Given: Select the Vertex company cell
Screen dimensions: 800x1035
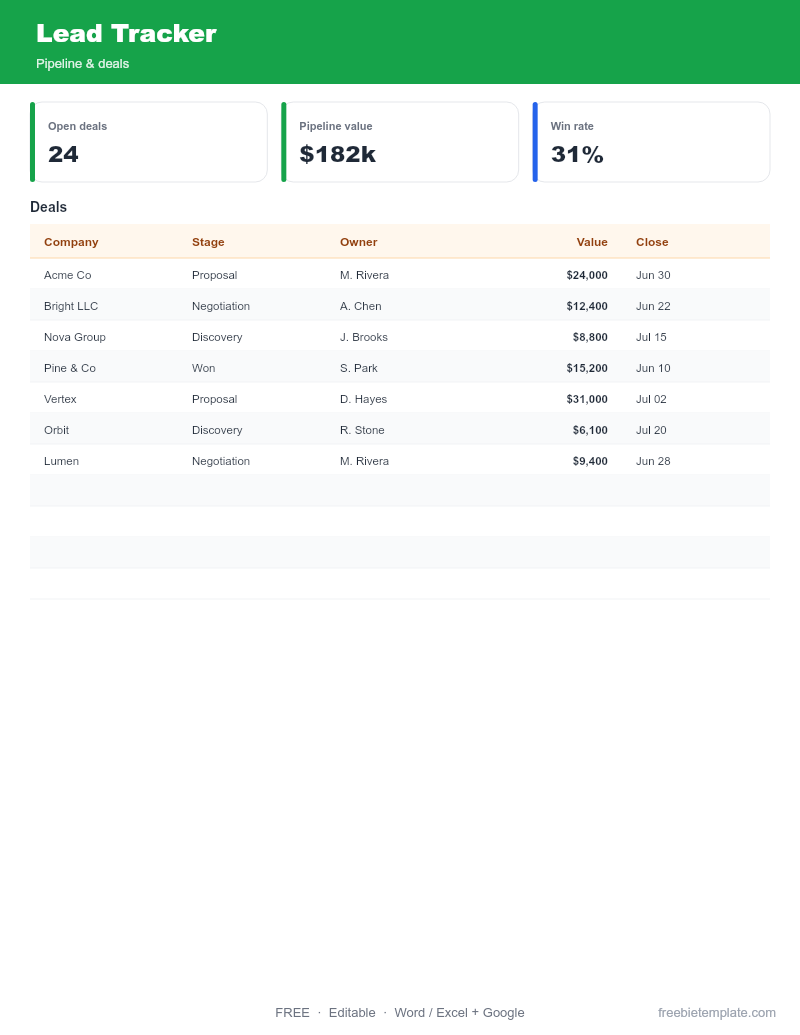Looking at the screenshot, I should [x=60, y=399].
